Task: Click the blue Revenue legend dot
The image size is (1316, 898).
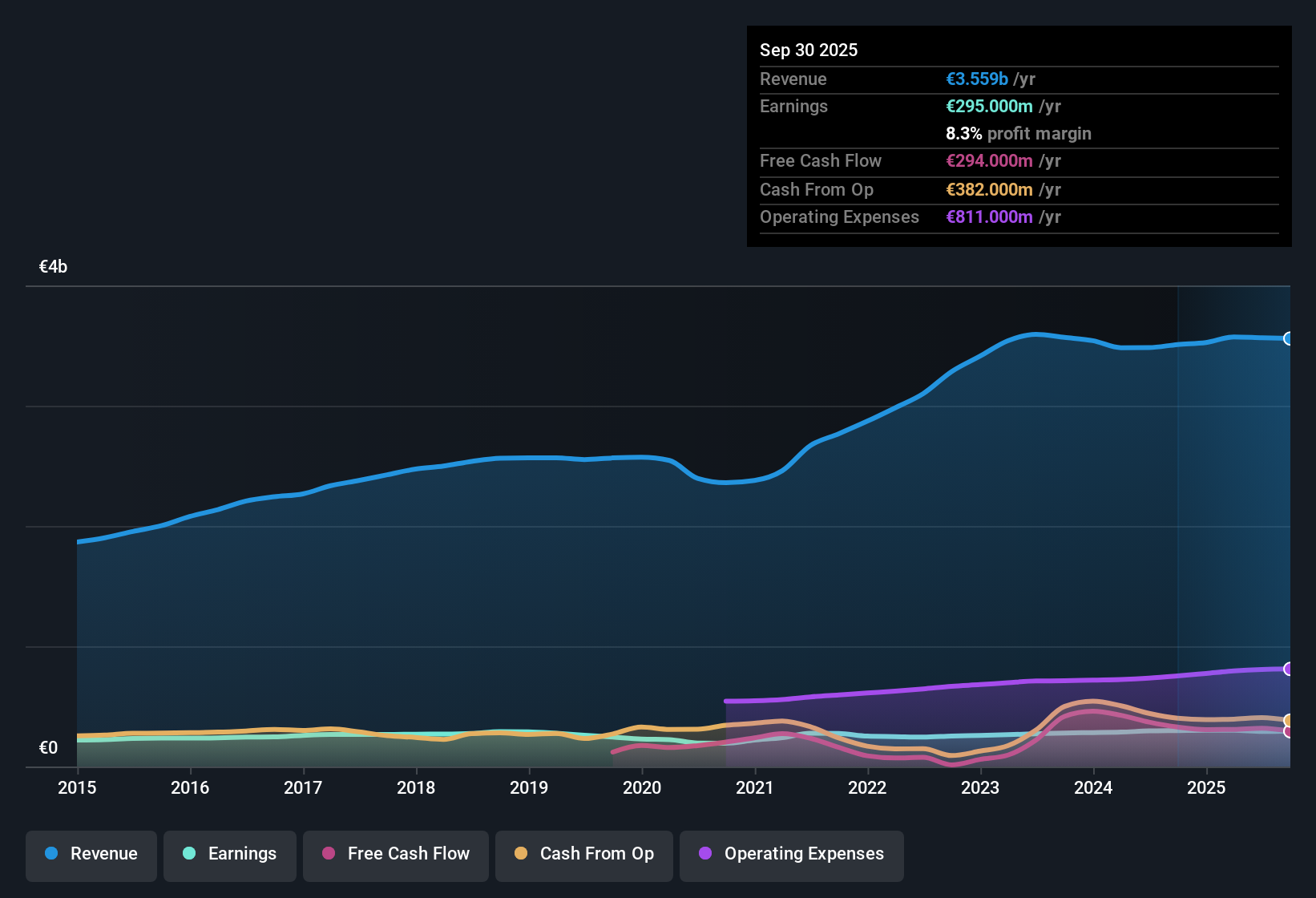Action: [x=51, y=854]
